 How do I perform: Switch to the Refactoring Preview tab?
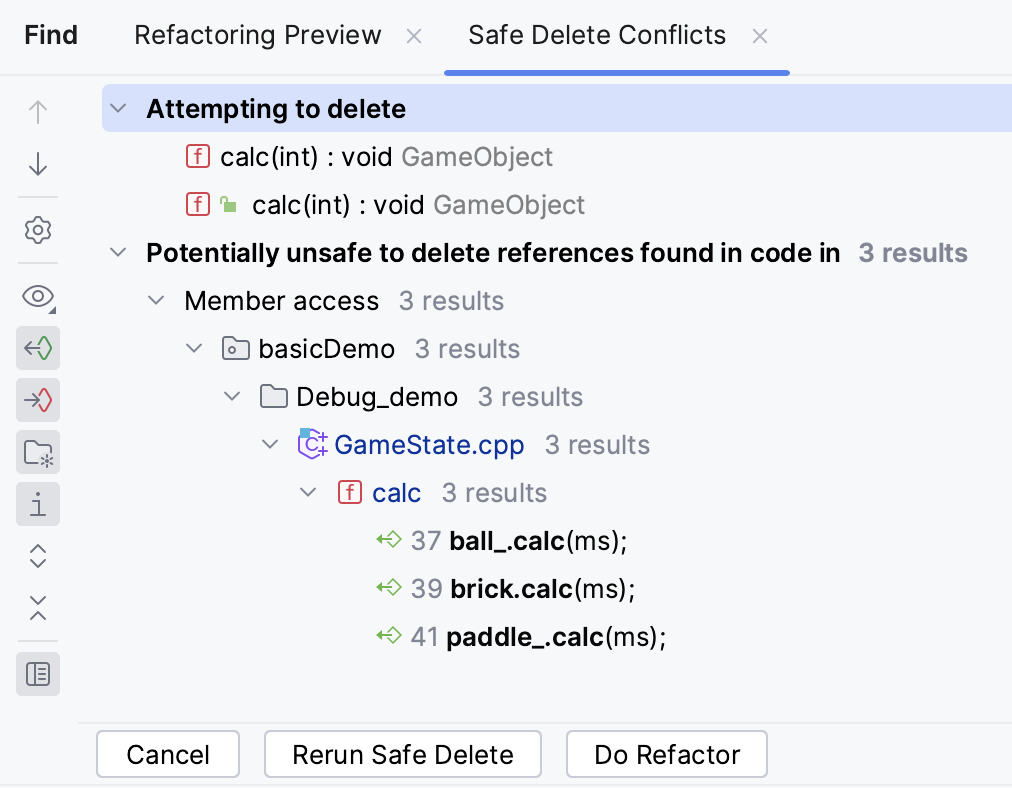click(257, 35)
